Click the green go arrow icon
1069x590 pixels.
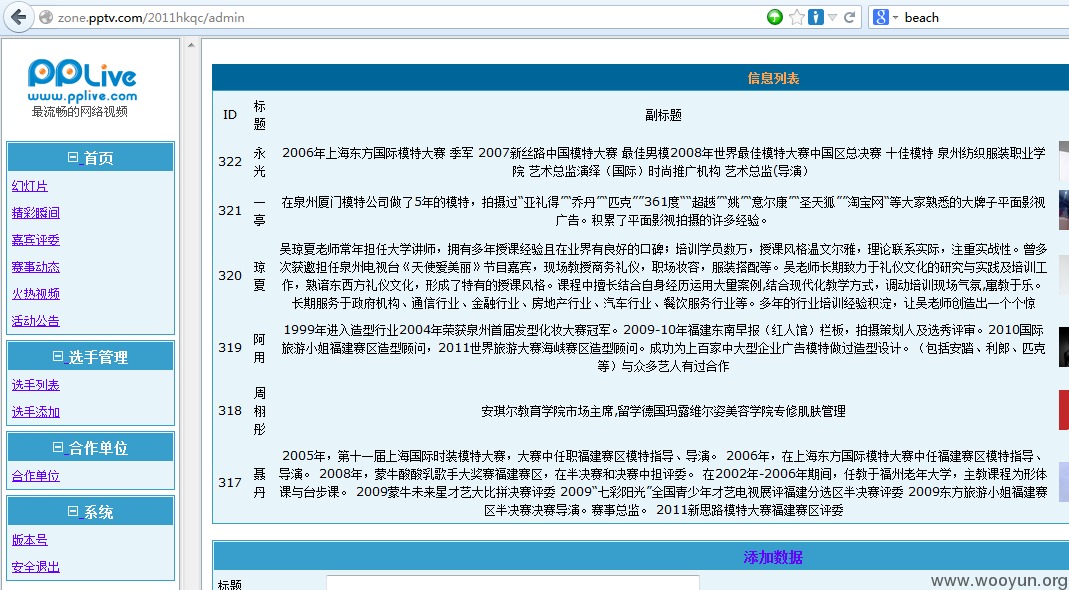(x=774, y=18)
